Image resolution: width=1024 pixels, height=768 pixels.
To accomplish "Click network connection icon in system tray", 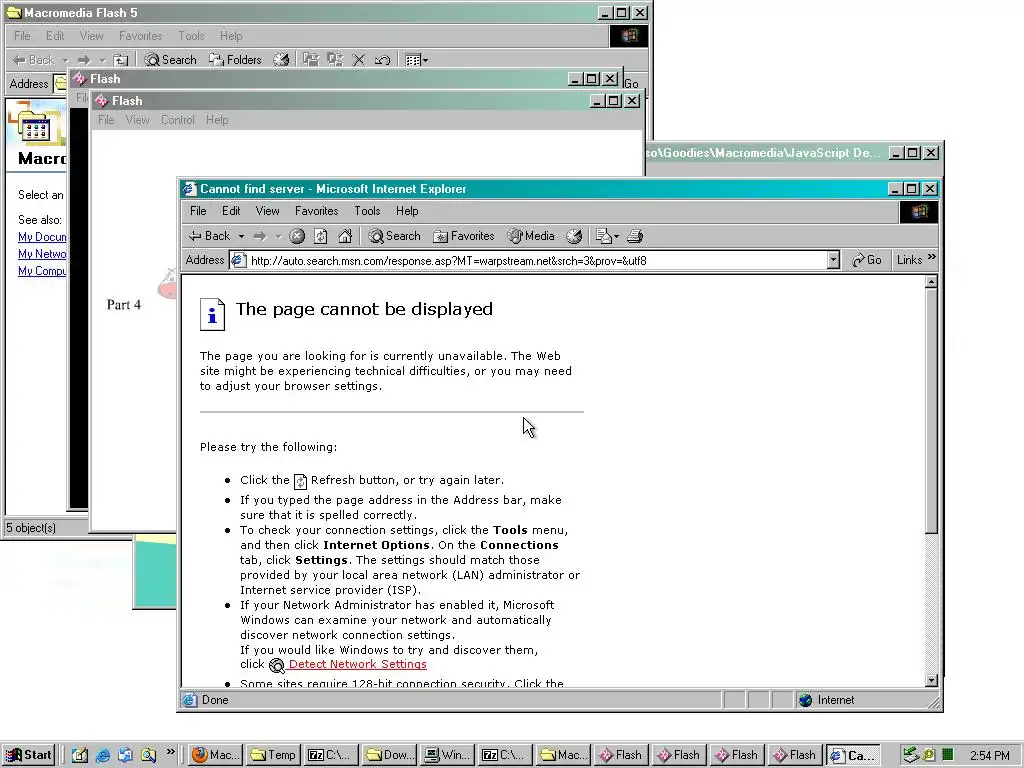I will click(x=910, y=755).
